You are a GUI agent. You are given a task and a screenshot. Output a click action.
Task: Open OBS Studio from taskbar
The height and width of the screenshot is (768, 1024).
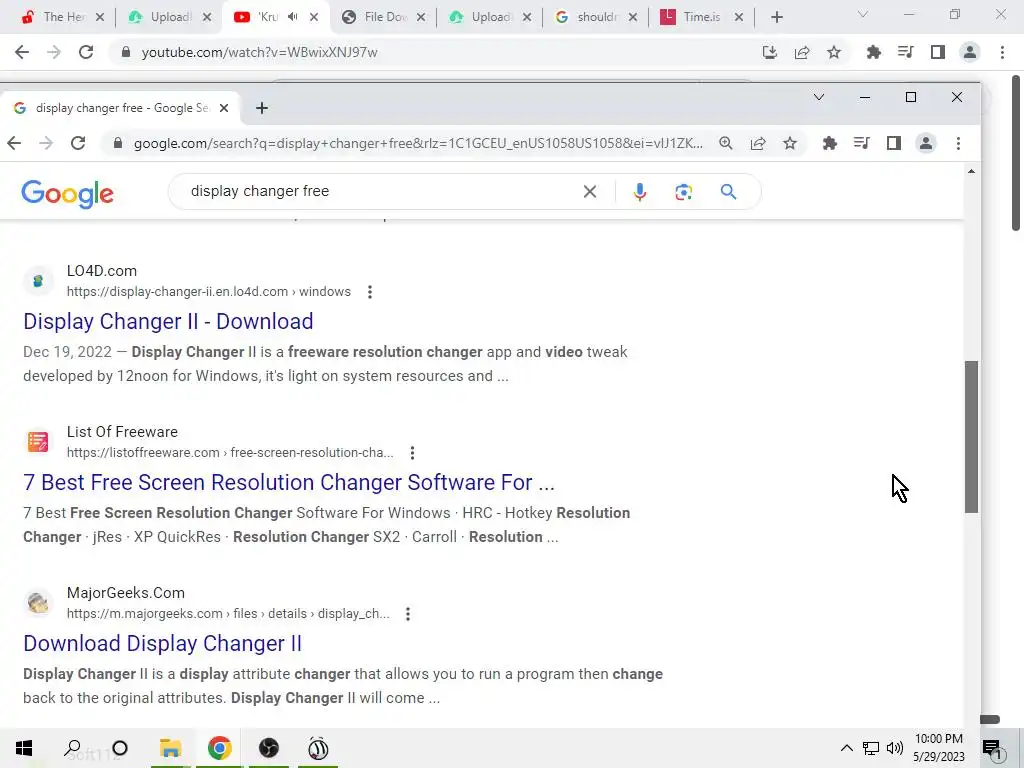tap(268, 748)
